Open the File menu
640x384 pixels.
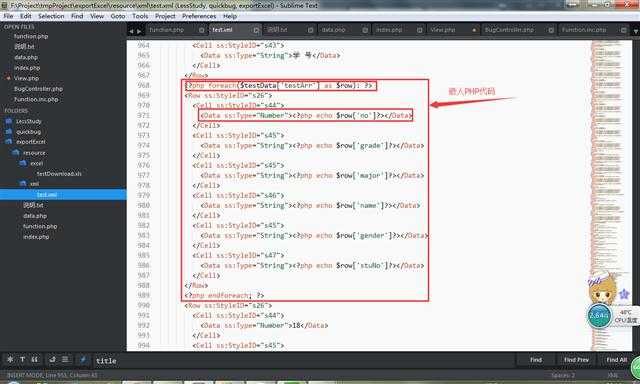click(x=8, y=16)
